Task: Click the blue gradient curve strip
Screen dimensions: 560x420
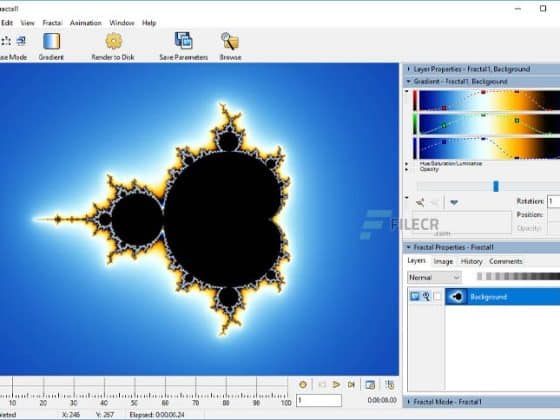Action: coord(489,148)
